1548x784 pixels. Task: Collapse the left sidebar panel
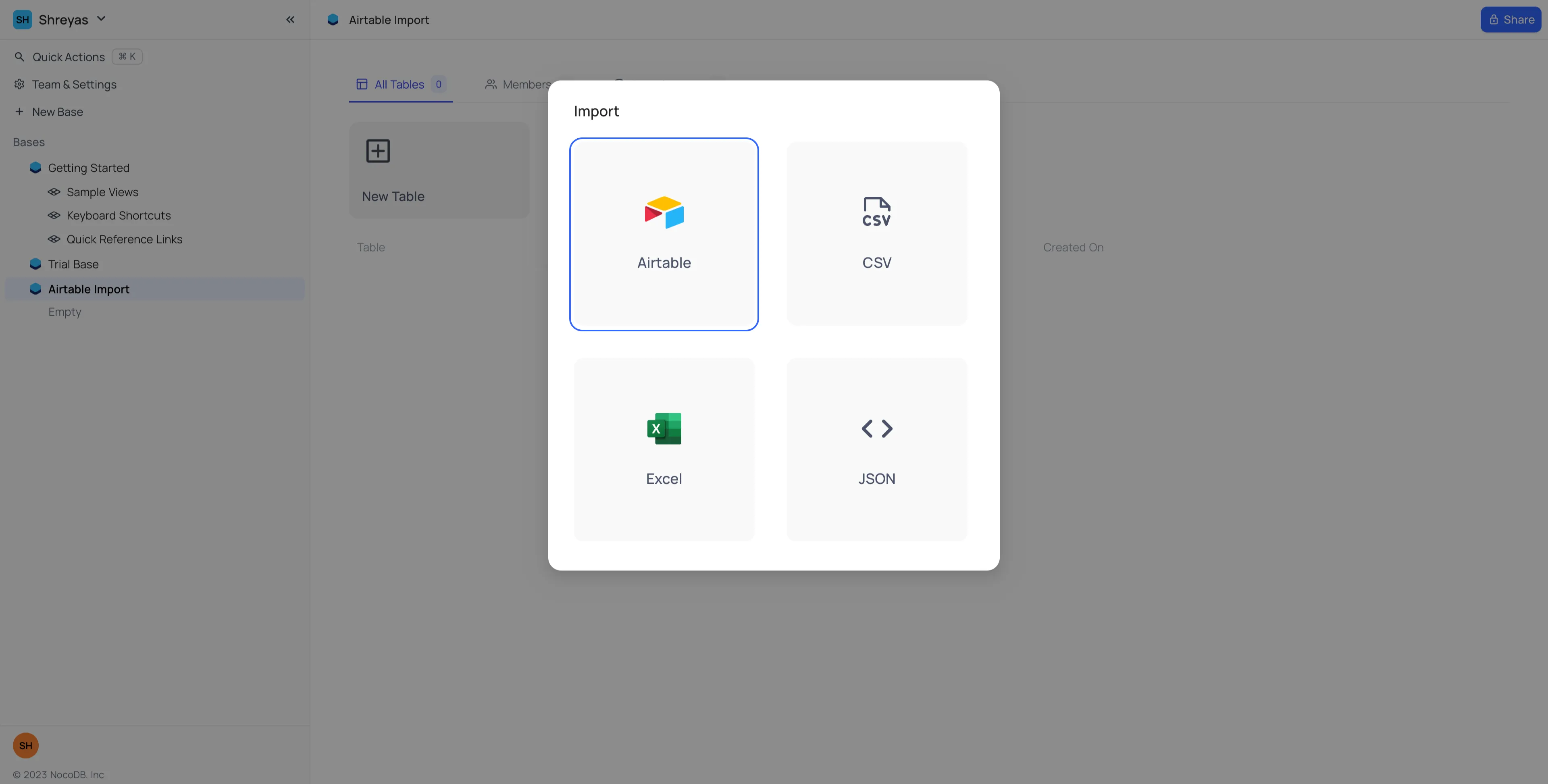click(290, 19)
